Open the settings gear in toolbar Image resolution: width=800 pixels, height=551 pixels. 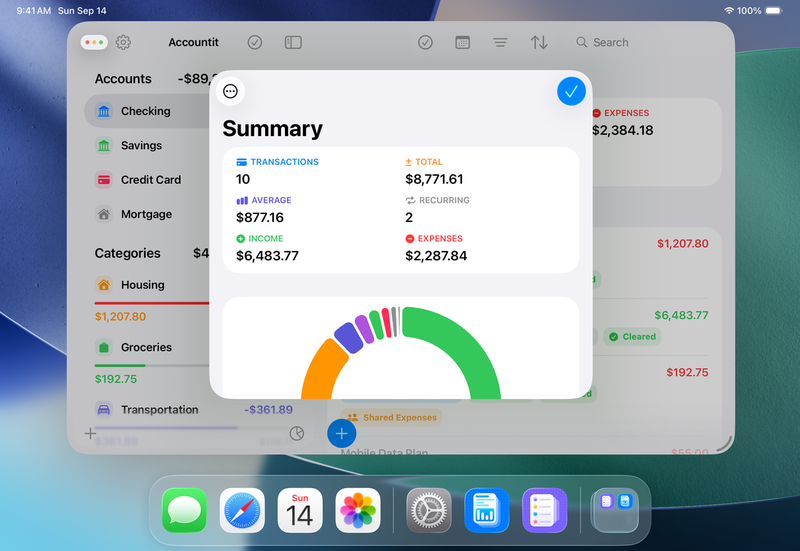pyautogui.click(x=123, y=43)
